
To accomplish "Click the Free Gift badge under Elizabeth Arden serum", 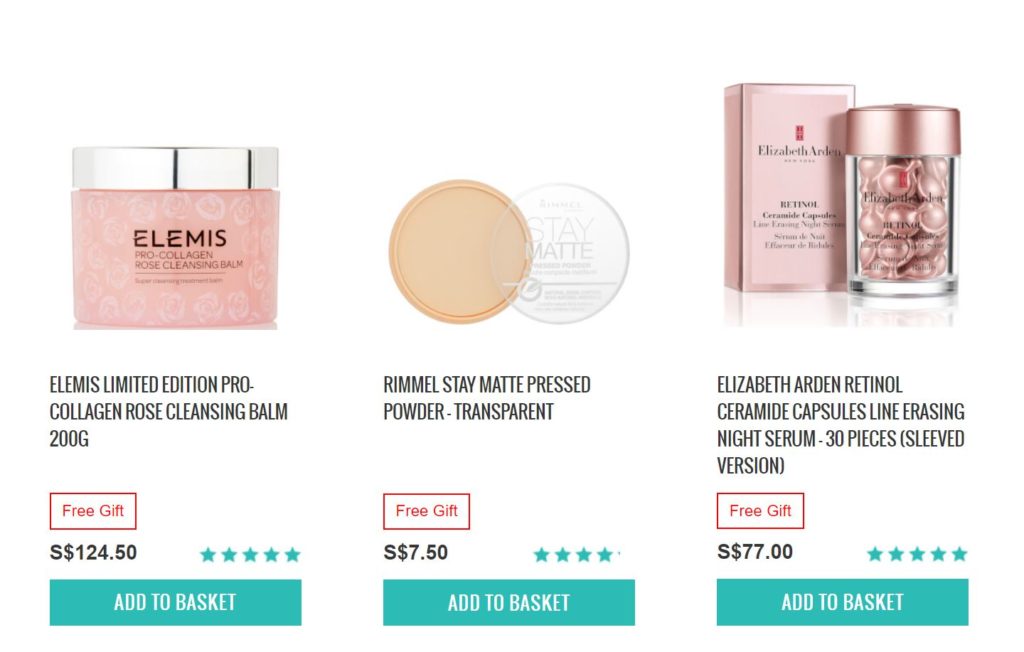I will (x=760, y=510).
